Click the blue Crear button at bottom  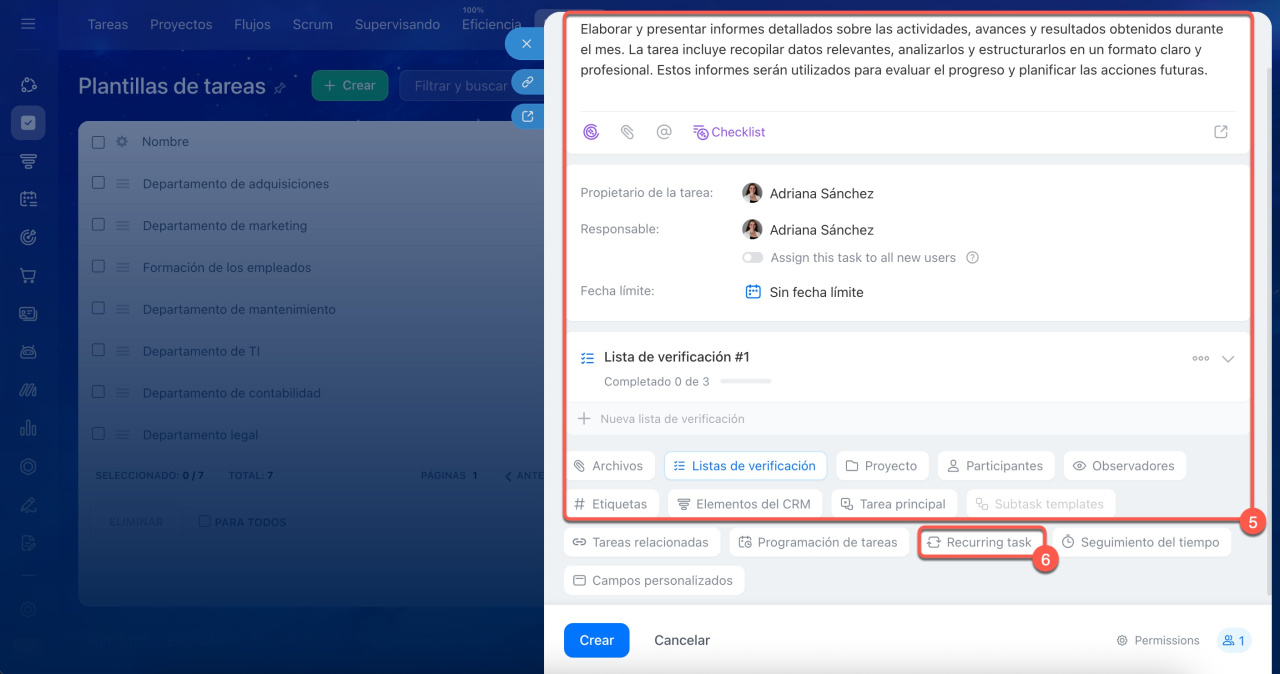tap(596, 640)
